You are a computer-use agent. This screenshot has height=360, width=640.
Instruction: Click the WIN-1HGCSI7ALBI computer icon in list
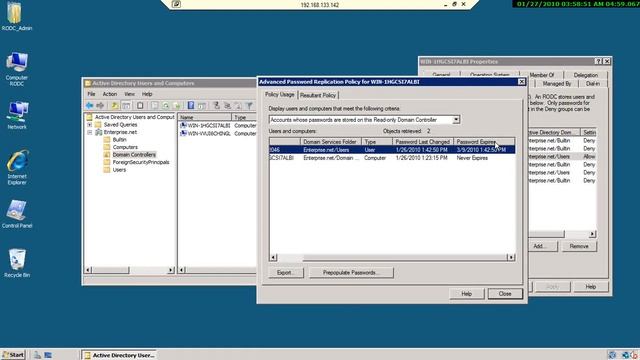click(x=183, y=125)
